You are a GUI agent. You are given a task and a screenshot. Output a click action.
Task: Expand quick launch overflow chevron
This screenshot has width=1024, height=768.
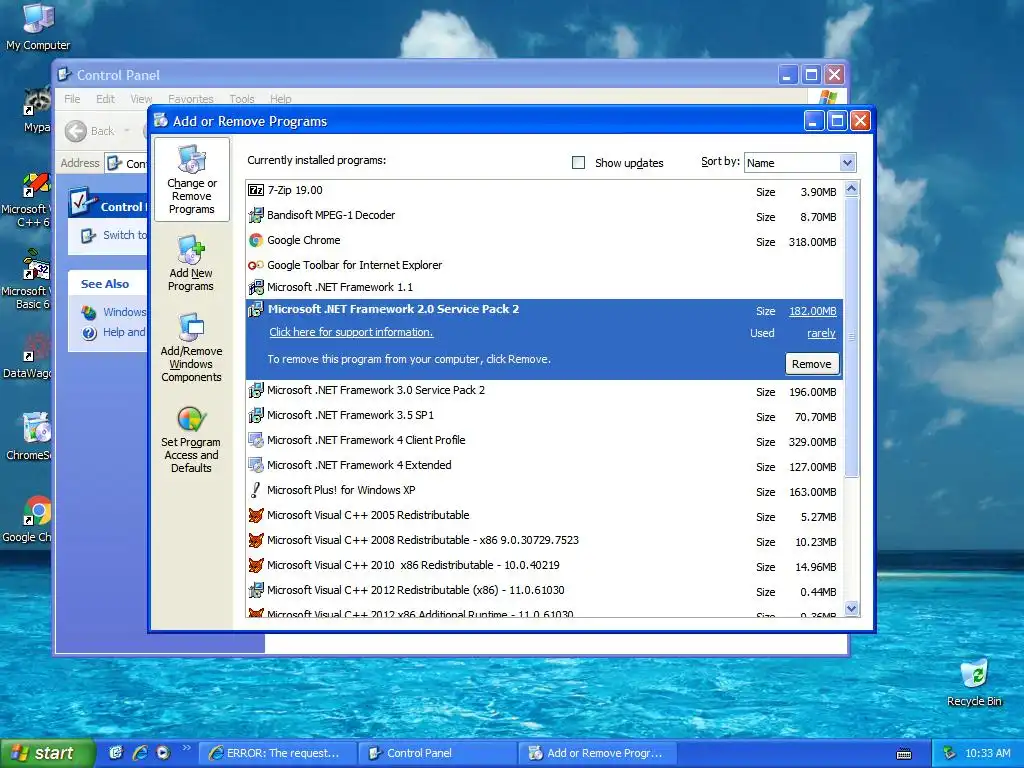point(186,748)
